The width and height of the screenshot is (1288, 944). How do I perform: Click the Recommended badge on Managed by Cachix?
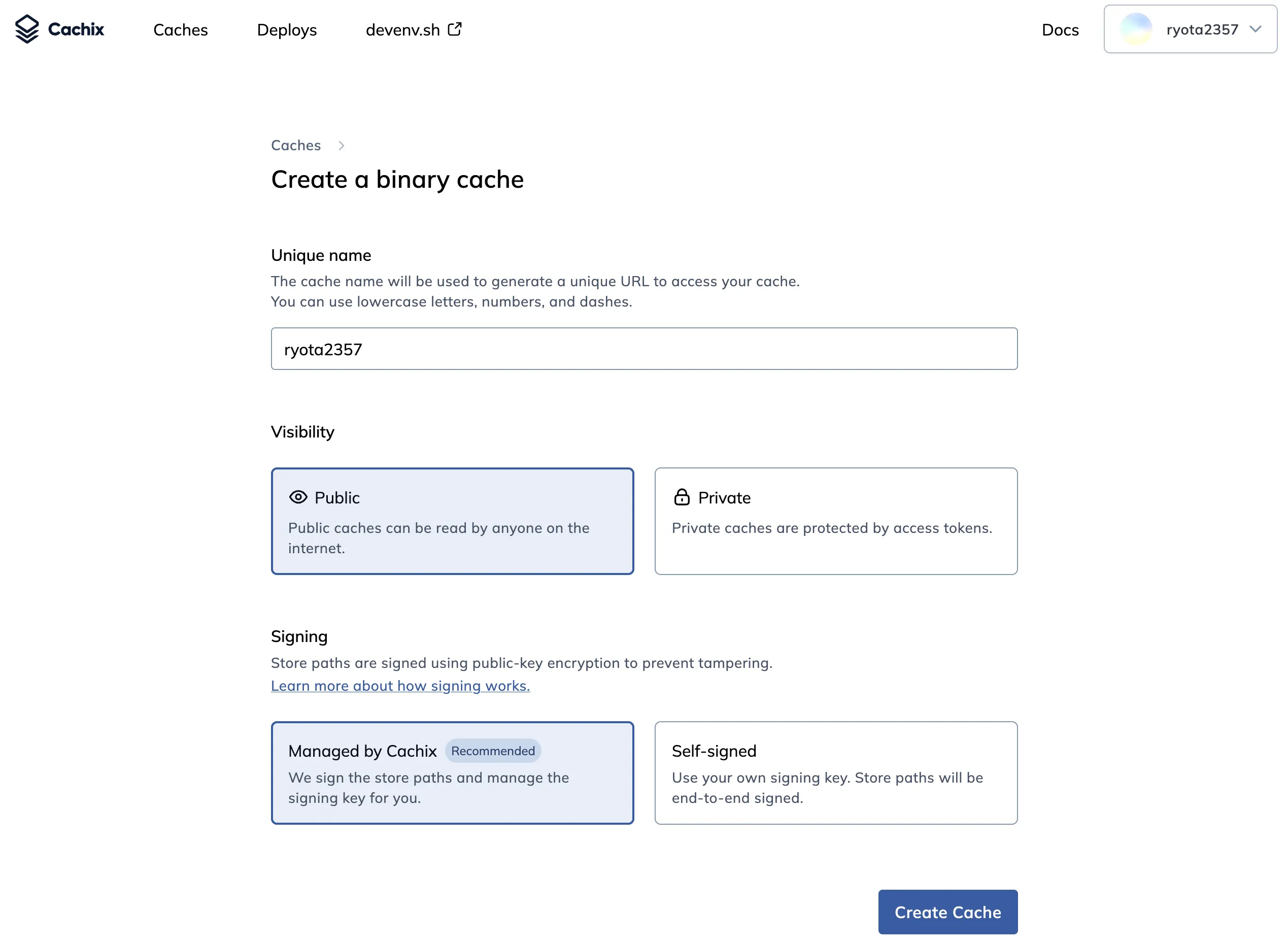coord(493,750)
